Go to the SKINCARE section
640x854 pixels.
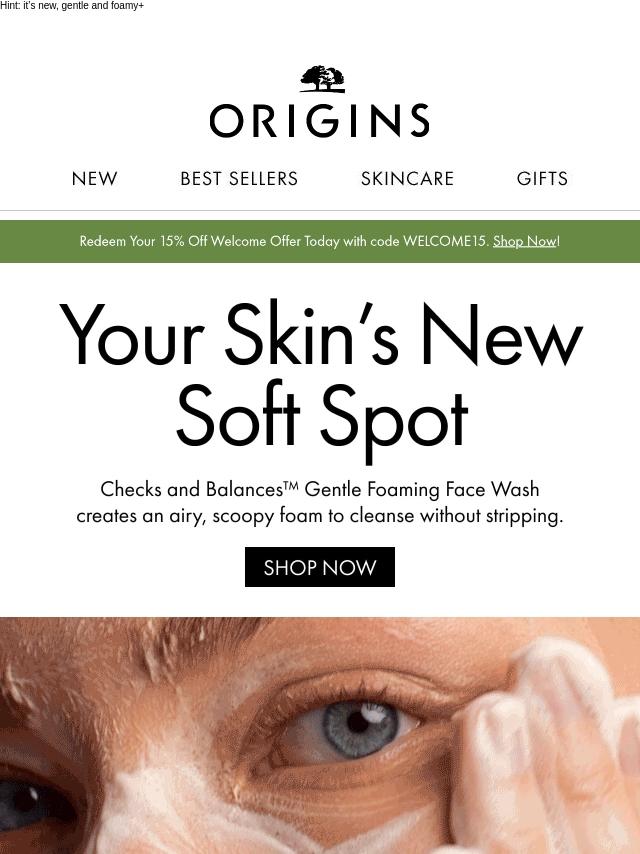pyautogui.click(x=407, y=179)
